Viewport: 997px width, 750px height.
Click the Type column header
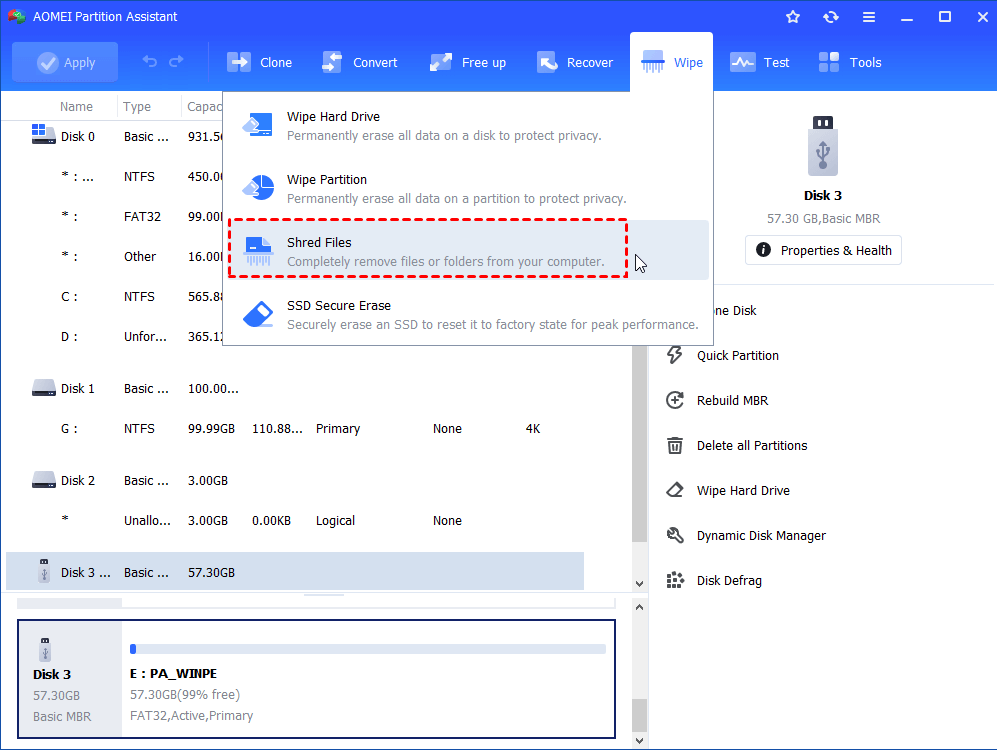pos(137,107)
